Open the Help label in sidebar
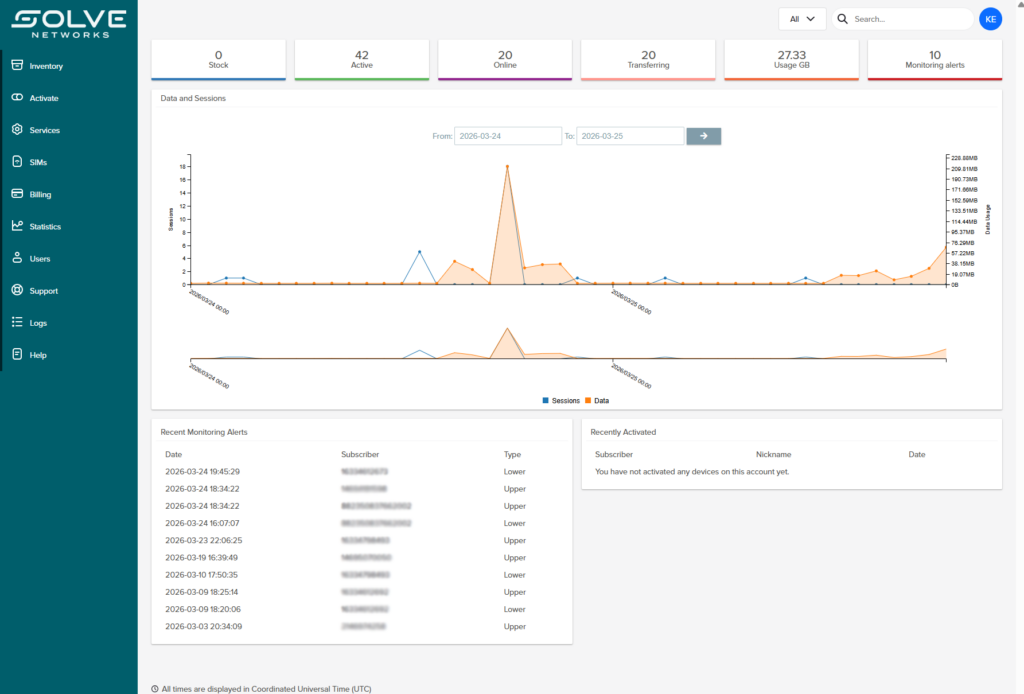The width and height of the screenshot is (1024, 694). pos(38,355)
